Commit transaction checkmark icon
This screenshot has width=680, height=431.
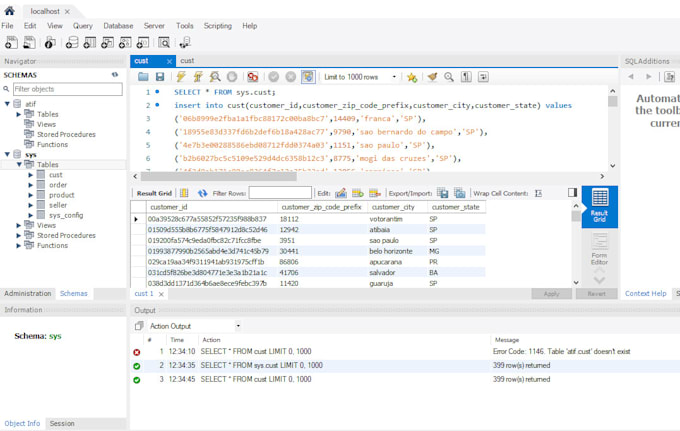tap(273, 77)
